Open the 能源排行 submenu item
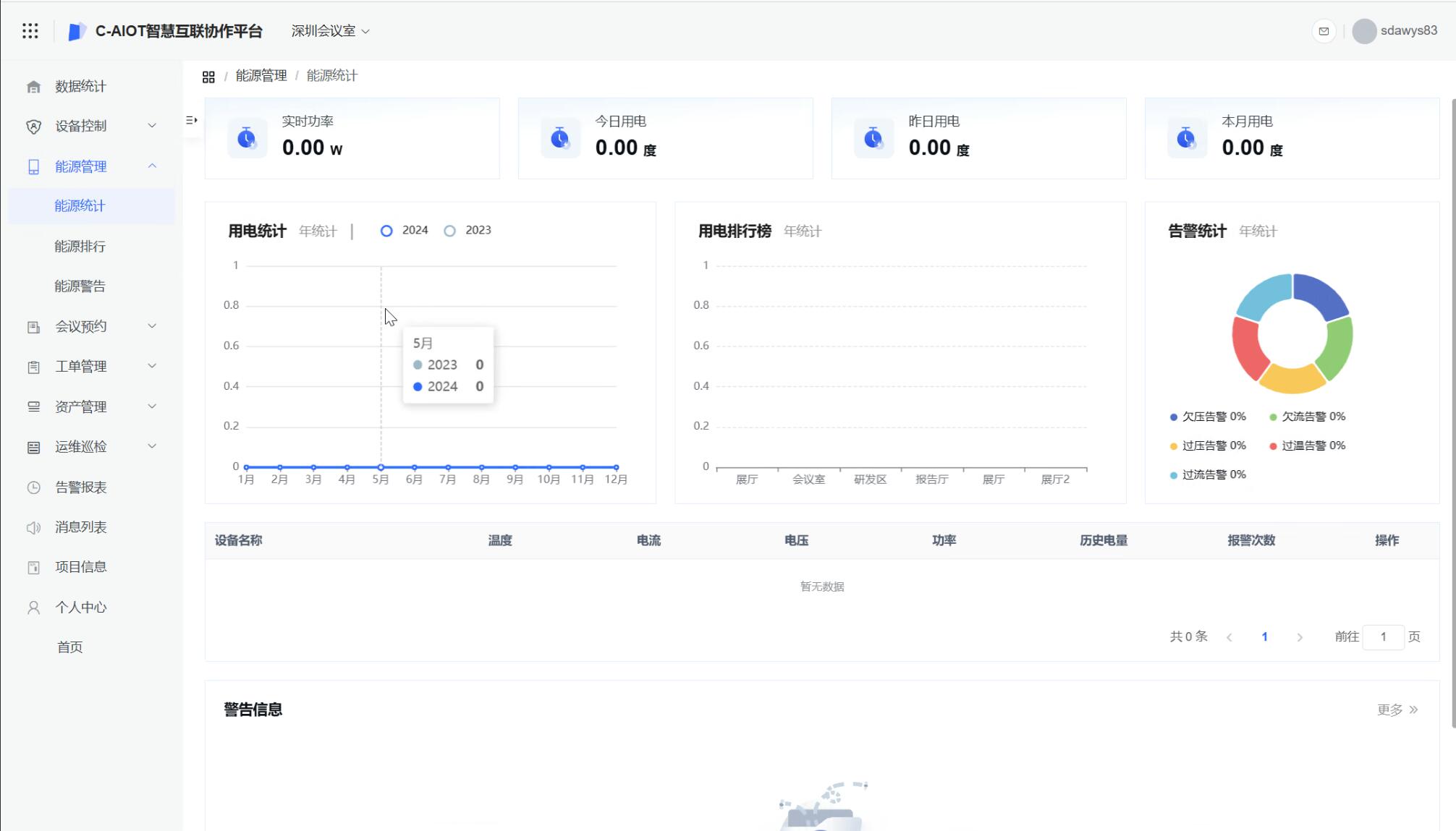 point(91,247)
